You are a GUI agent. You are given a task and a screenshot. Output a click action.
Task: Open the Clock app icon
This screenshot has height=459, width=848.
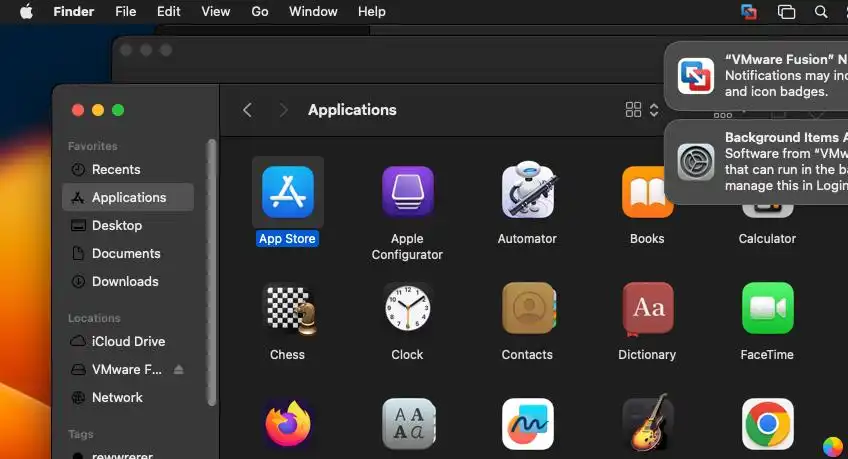coord(408,308)
